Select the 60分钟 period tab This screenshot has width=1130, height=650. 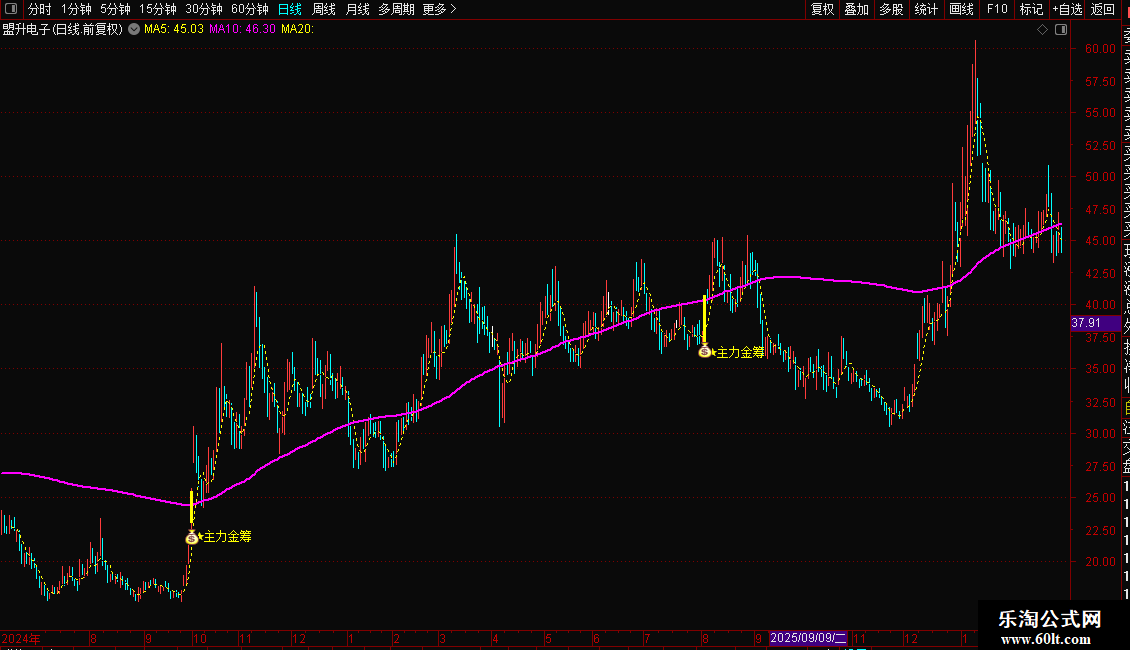coord(250,9)
